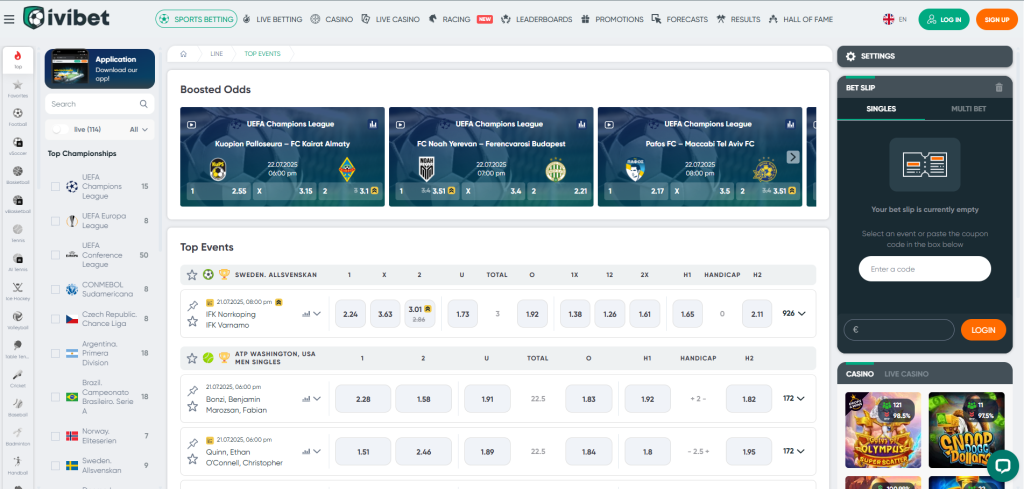Expand 172 markets for Quinn vs O'Connell
This screenshot has width=1024, height=489.
[x=794, y=451]
